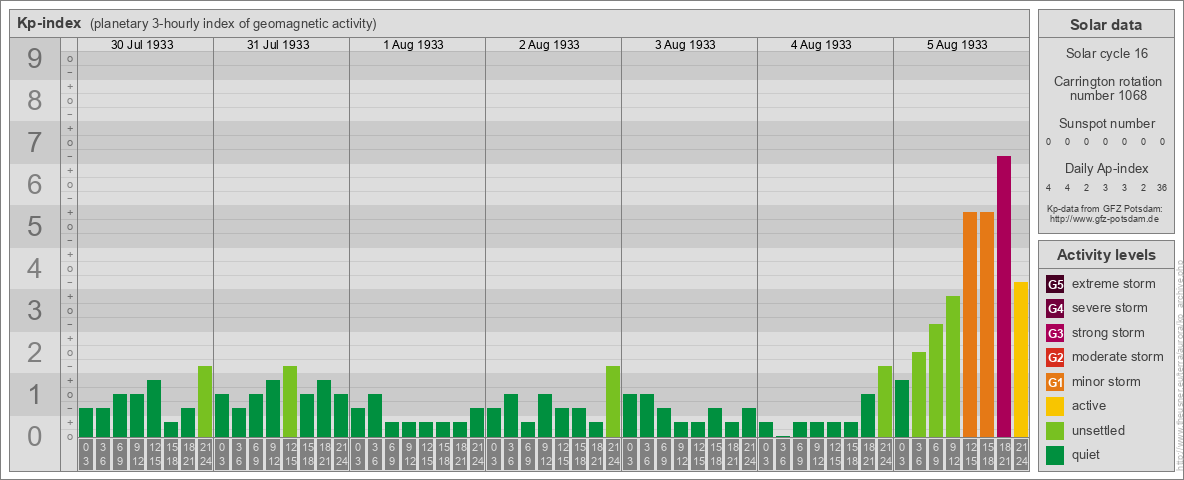The height and width of the screenshot is (480, 1184).
Task: Click the Kp axis label 3
Action: (34, 310)
